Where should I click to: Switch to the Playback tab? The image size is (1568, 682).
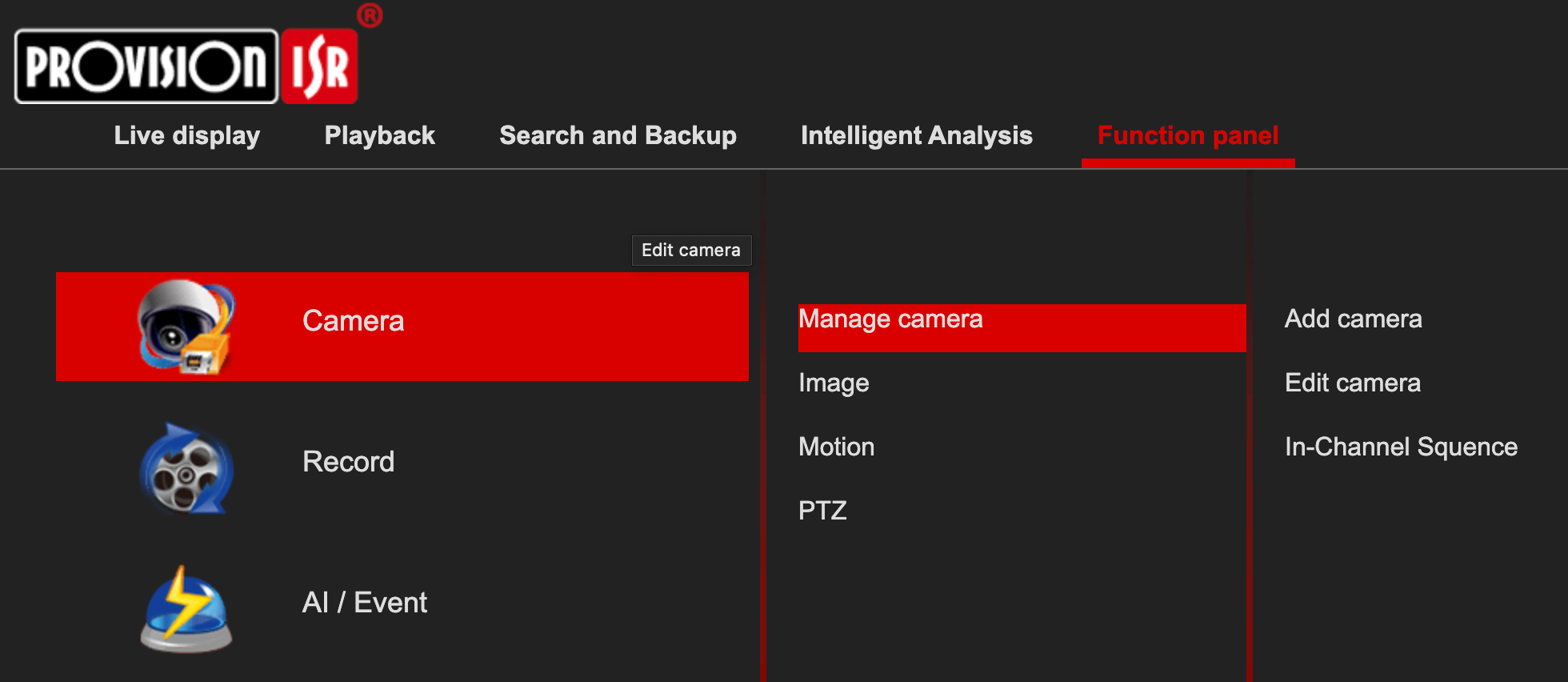pos(379,135)
